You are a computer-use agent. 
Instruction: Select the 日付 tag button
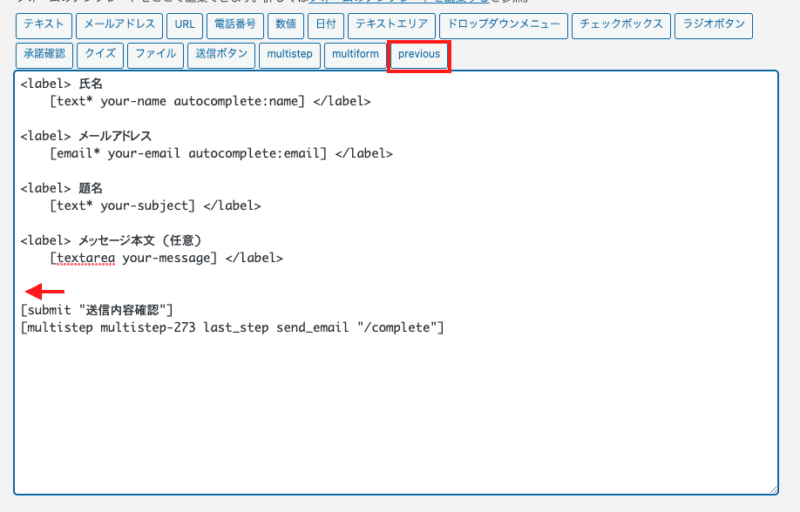click(325, 26)
